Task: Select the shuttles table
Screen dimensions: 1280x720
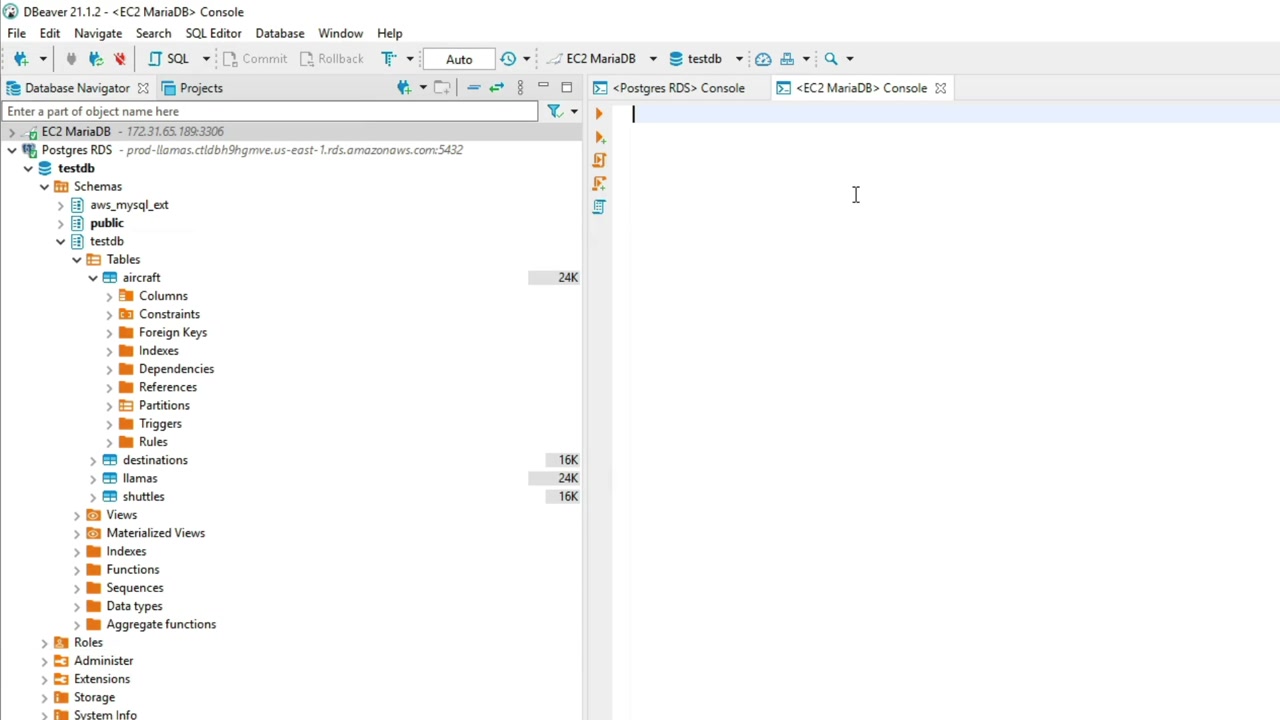Action: [x=143, y=497]
